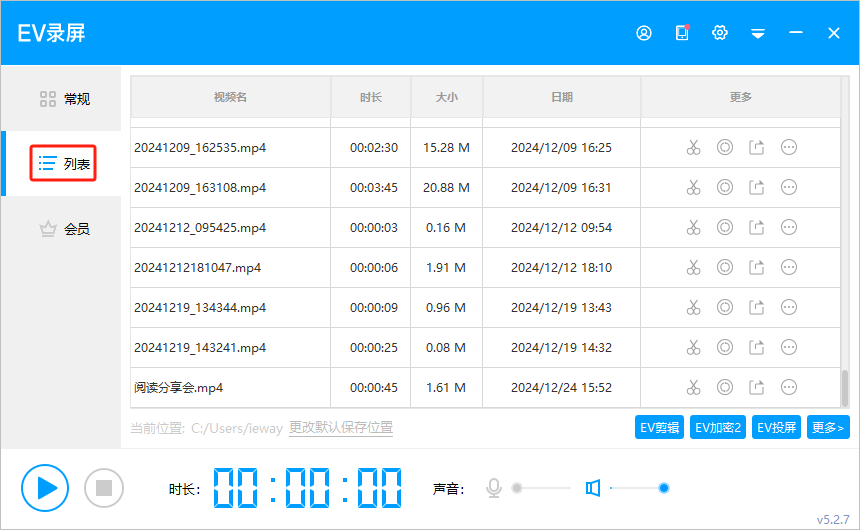This screenshot has height=530, width=860.
Task: Expand the title bar dropdown menu arrow
Action: (758, 33)
